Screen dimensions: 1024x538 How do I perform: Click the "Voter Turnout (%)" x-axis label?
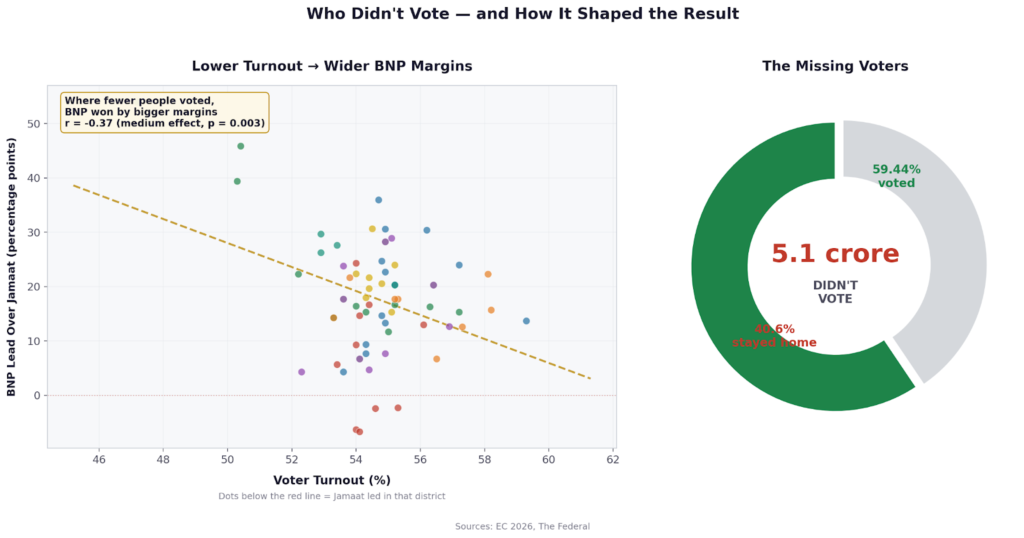pos(332,480)
